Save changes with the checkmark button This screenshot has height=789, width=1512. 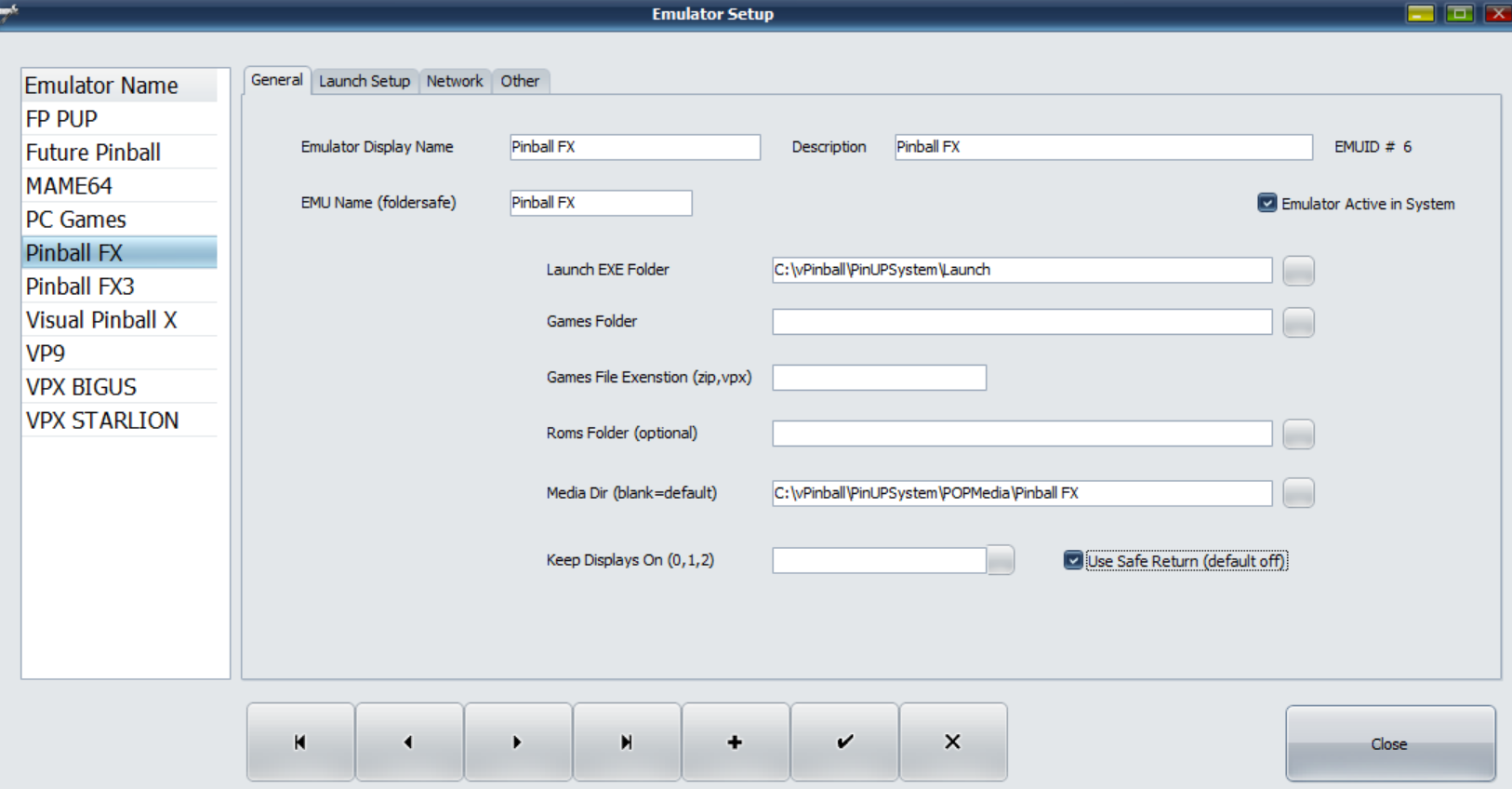[844, 742]
